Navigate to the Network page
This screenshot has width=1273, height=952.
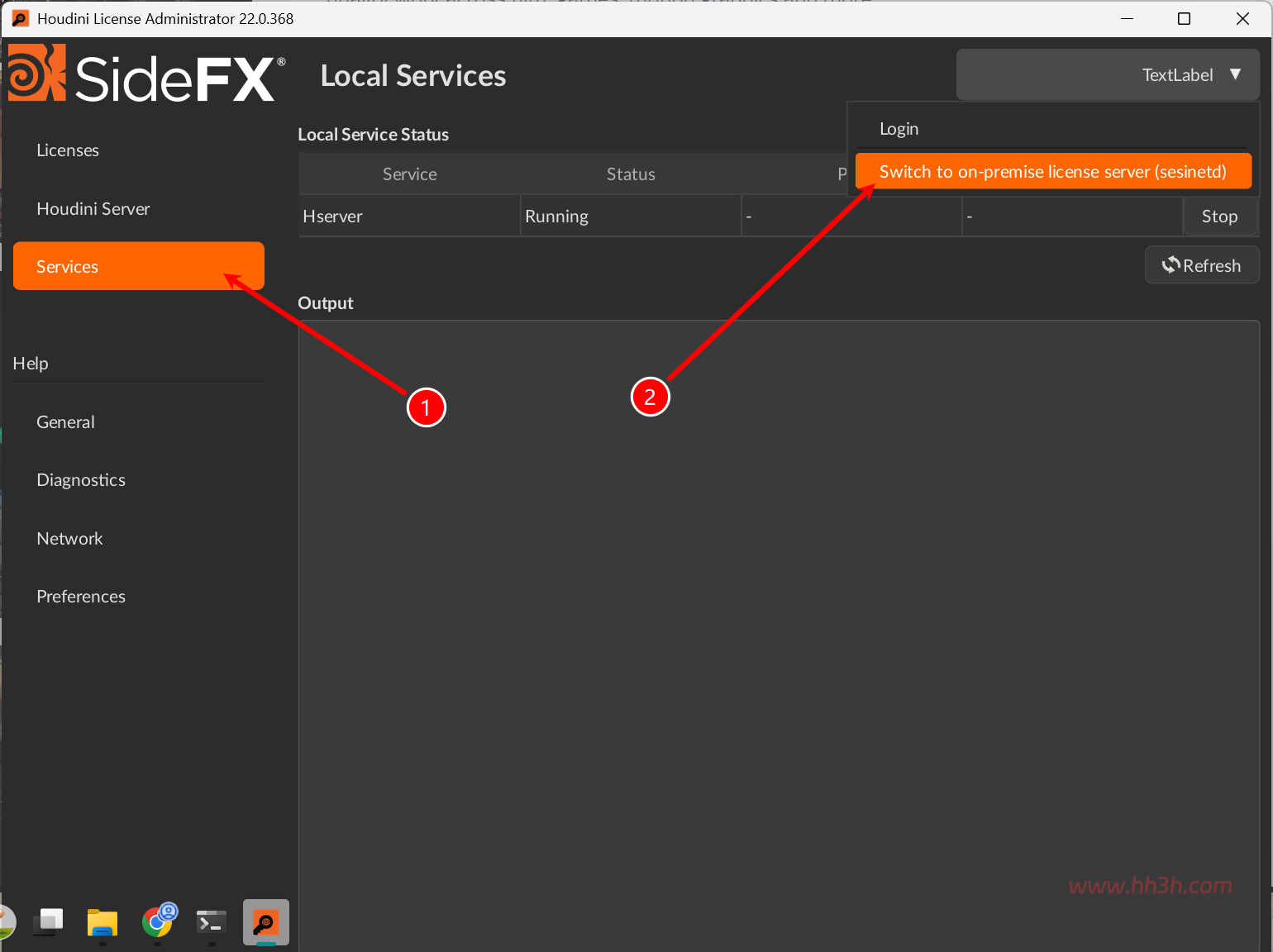click(139, 539)
